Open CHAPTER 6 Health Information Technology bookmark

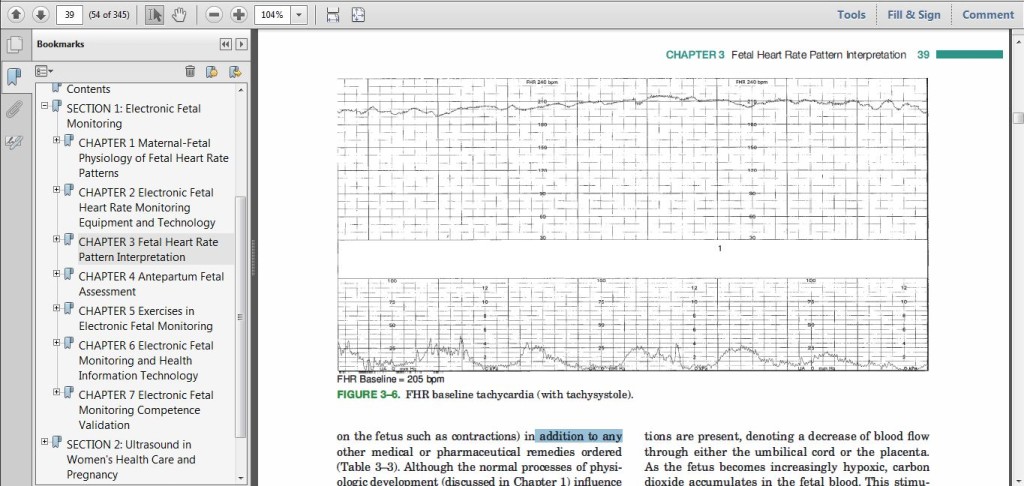[x=148, y=361]
